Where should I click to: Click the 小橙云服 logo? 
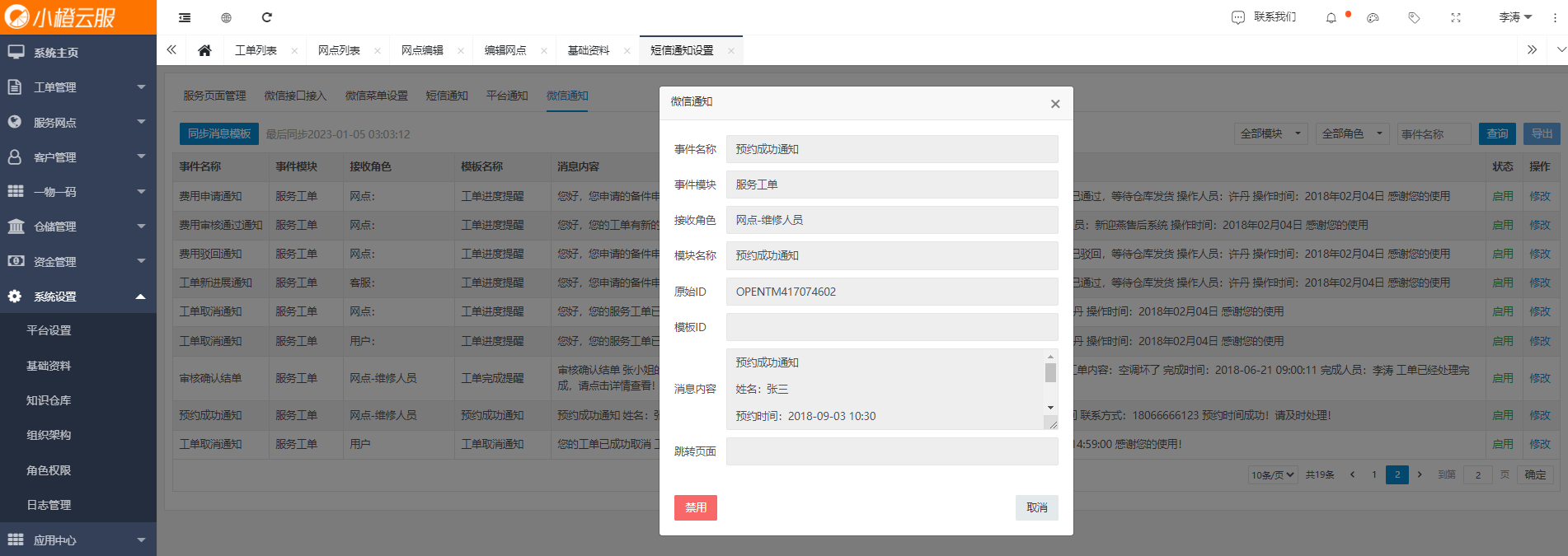(x=61, y=17)
